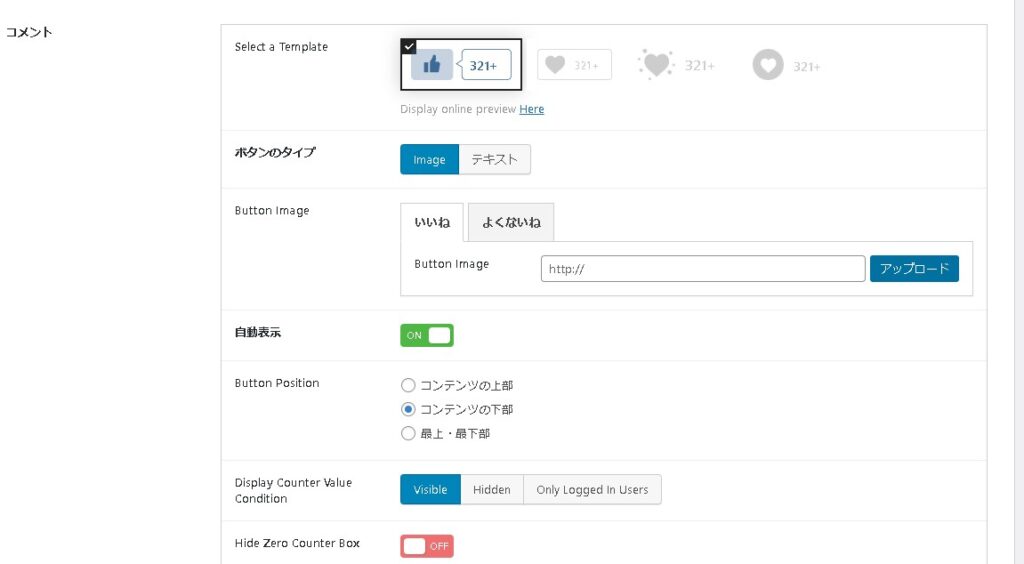Enable the Hide Zero Counter Box switch
This screenshot has width=1024, height=564.
click(x=427, y=546)
